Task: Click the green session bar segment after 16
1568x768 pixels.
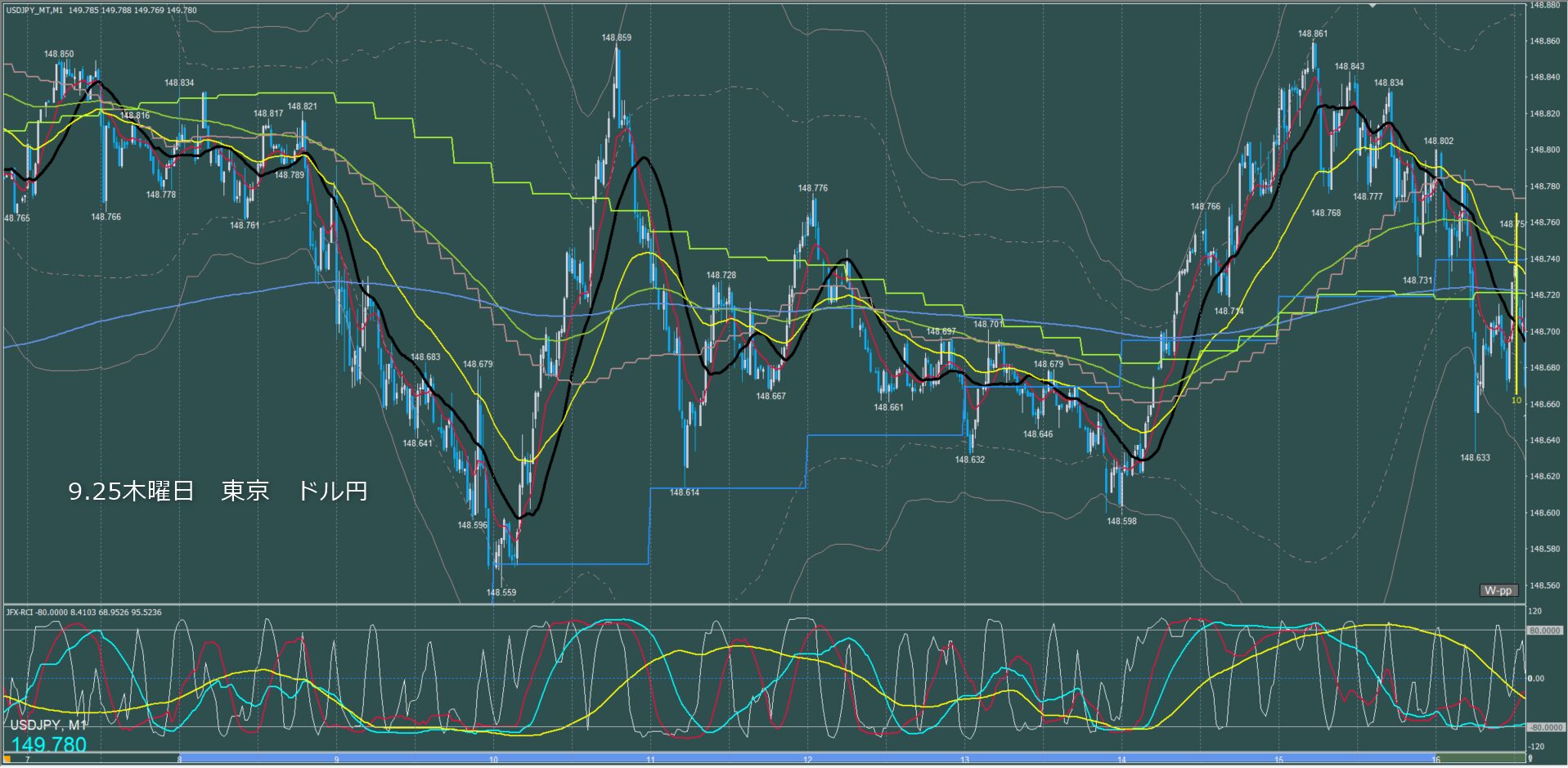Action: (x=1480, y=758)
